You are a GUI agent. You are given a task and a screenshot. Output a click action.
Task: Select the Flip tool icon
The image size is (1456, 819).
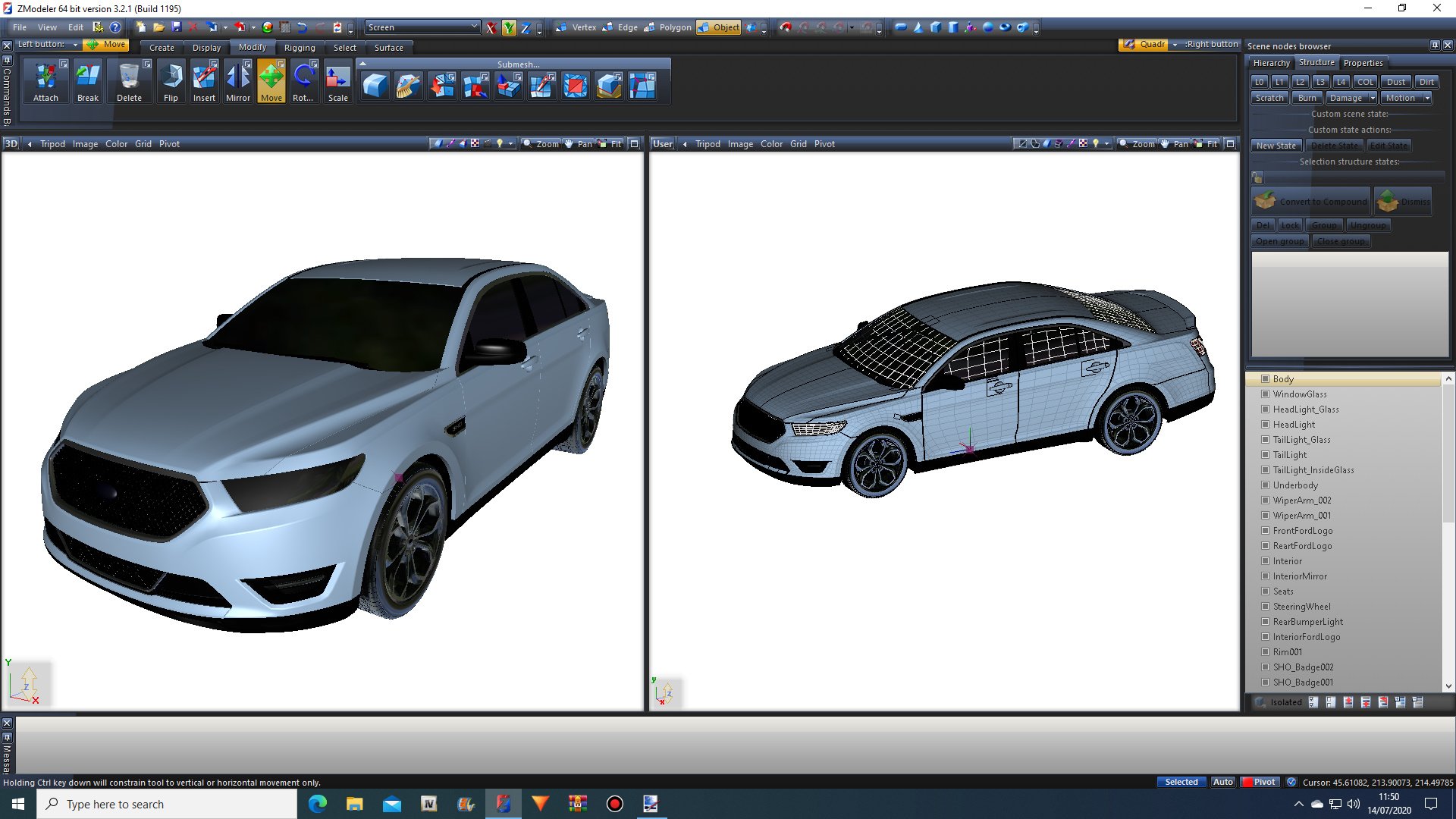pyautogui.click(x=171, y=82)
